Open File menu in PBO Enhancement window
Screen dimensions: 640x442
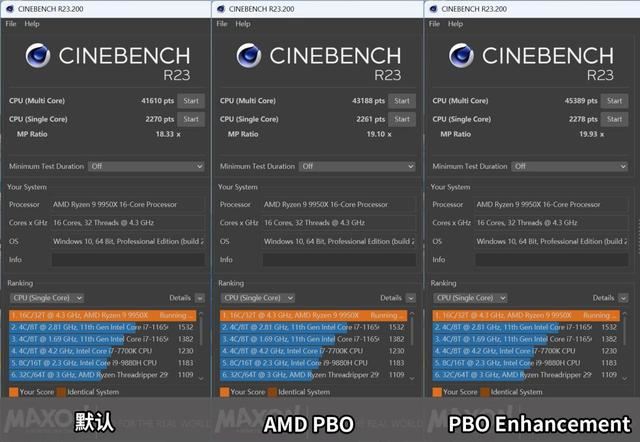(x=434, y=24)
